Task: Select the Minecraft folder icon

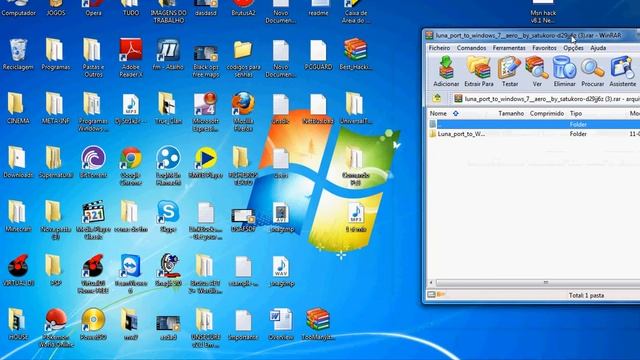Action: click(18, 217)
